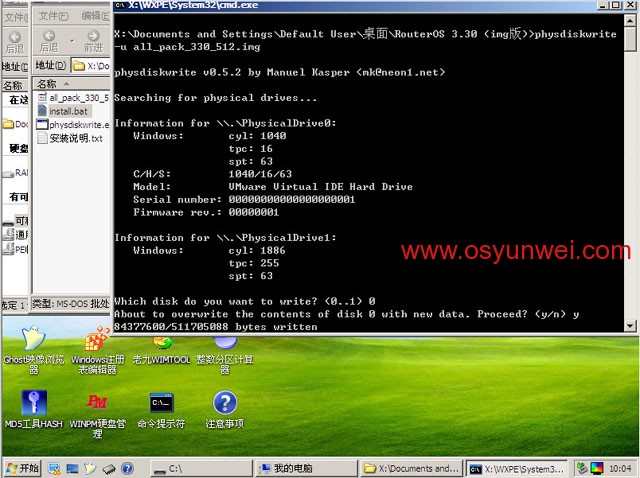Sort files by the 名称 column header
The width and height of the screenshot is (640, 478).
[x=71, y=84]
